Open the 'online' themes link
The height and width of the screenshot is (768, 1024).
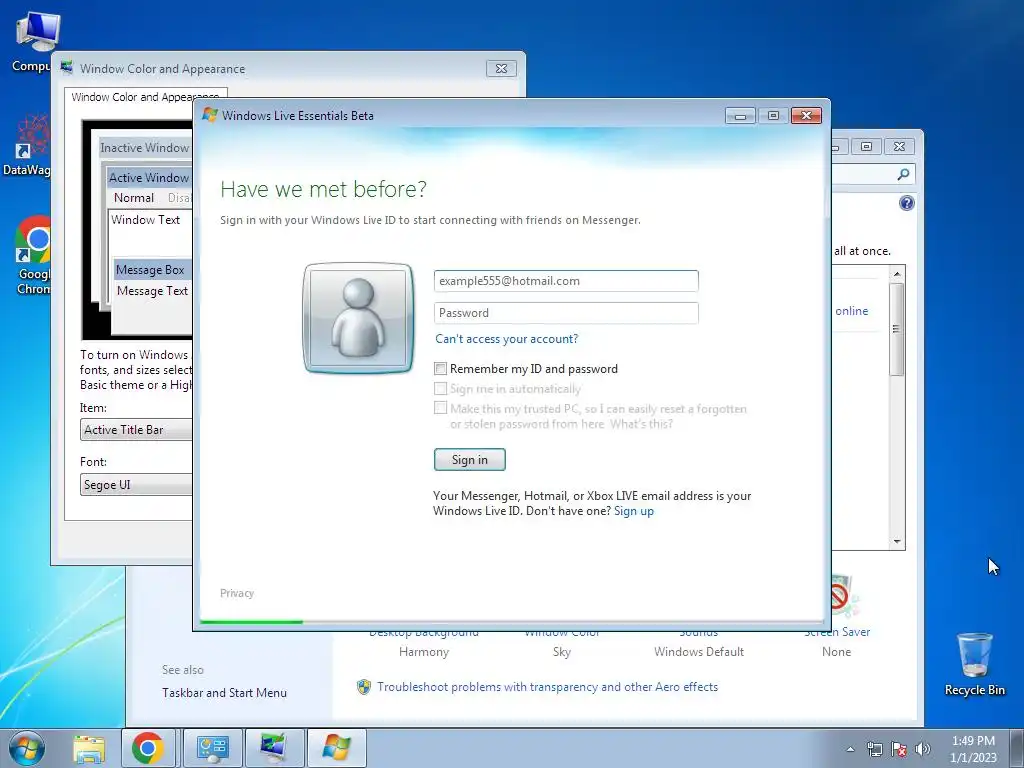coord(852,311)
